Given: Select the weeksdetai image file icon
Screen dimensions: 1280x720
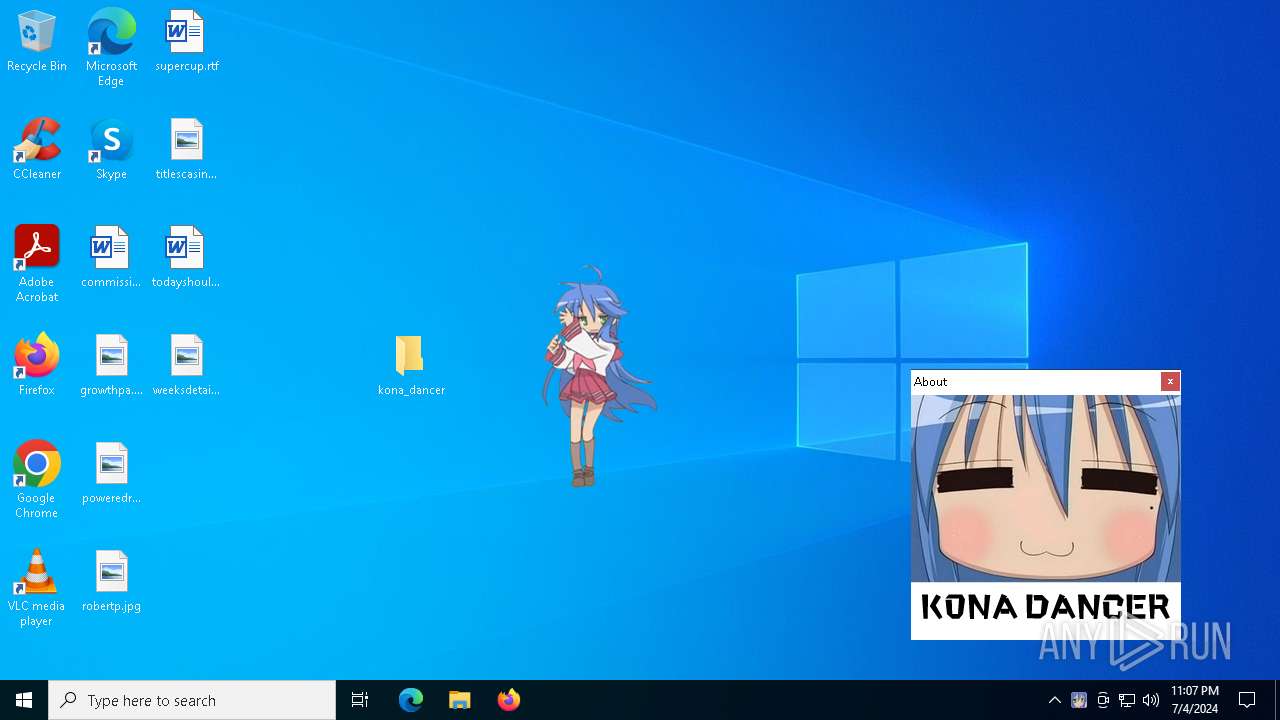Looking at the screenshot, I should point(187,365).
